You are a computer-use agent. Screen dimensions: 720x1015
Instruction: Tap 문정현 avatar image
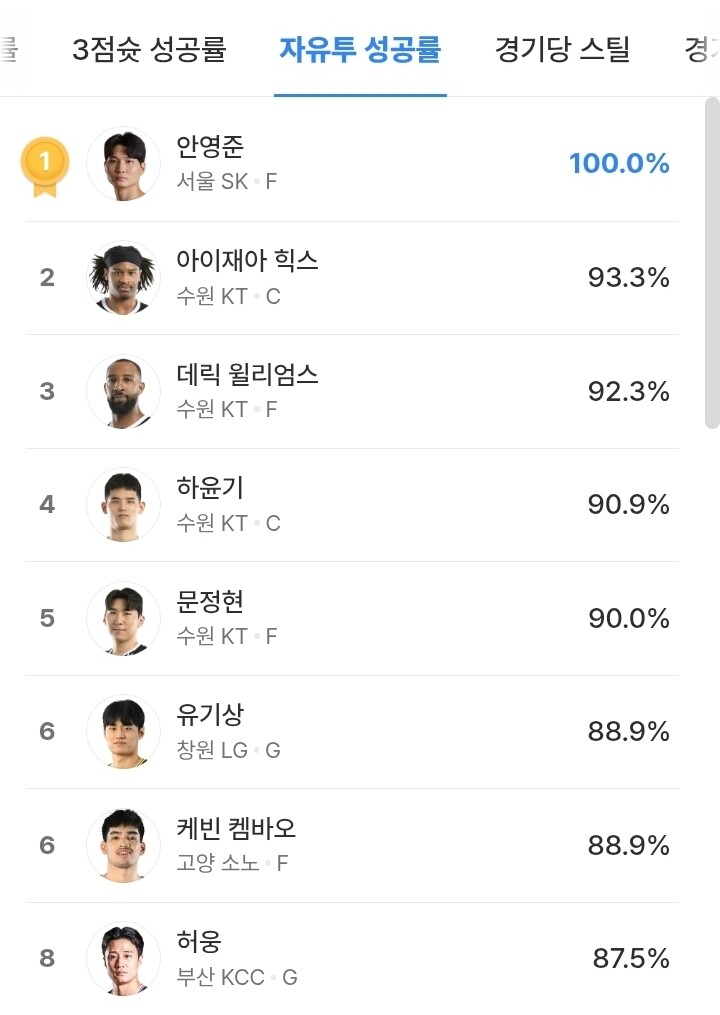[x=123, y=618]
